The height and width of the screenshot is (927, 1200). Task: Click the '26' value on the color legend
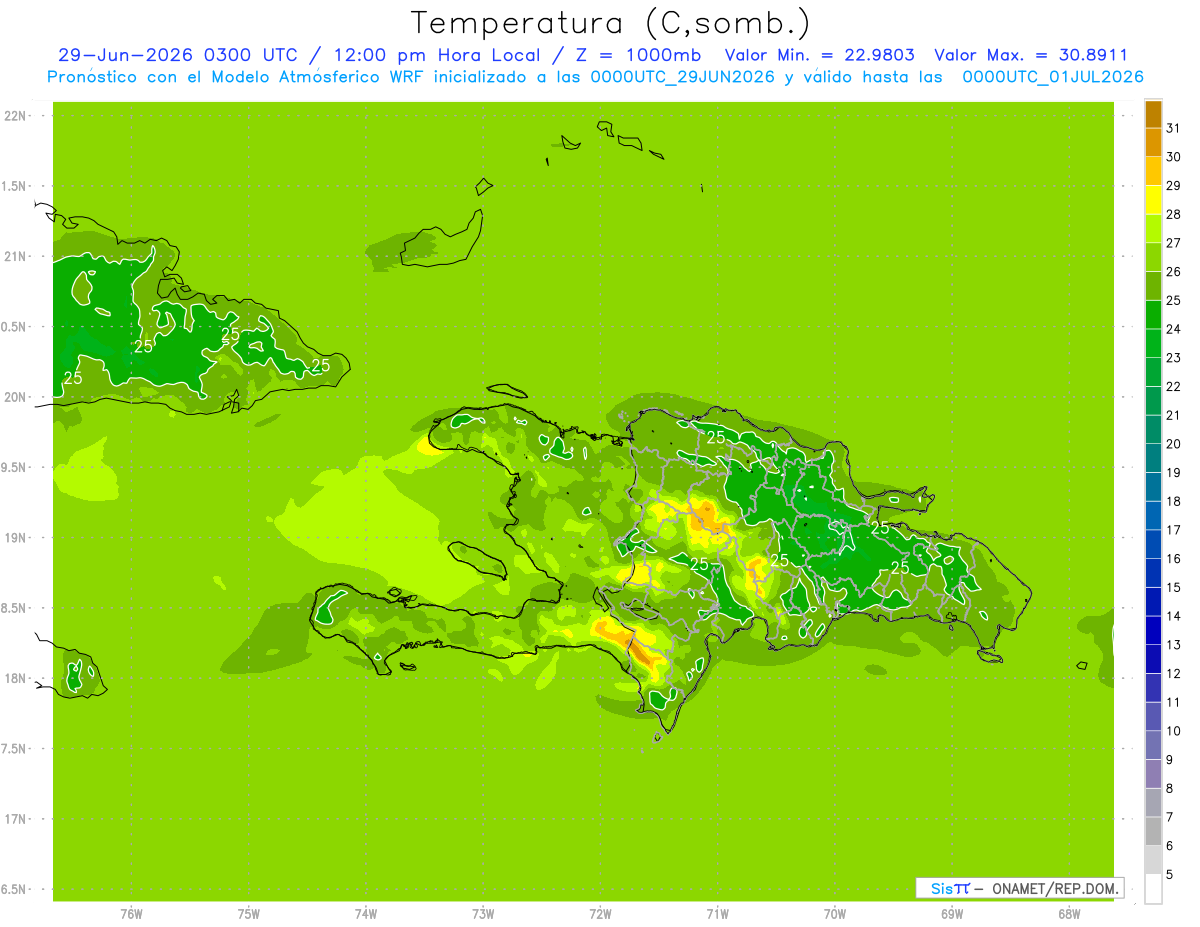coord(1174,271)
